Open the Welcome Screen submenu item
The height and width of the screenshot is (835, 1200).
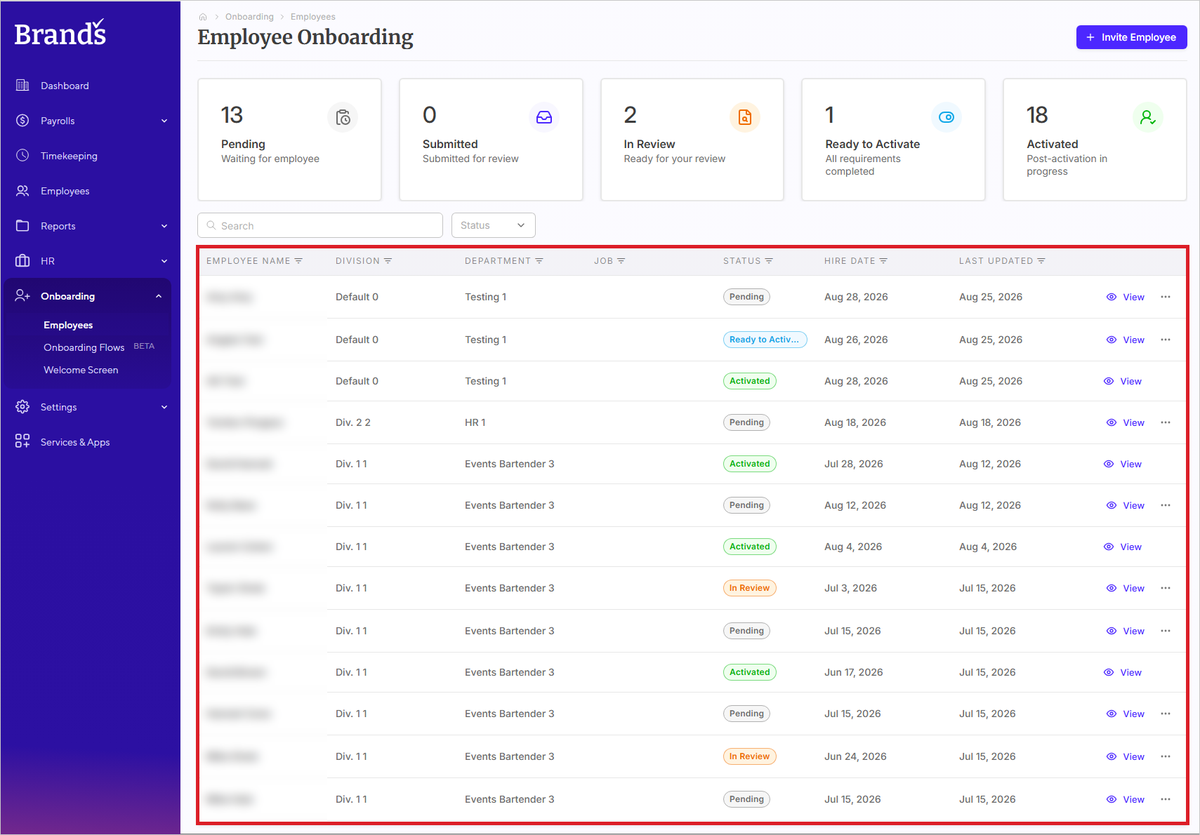[81, 370]
